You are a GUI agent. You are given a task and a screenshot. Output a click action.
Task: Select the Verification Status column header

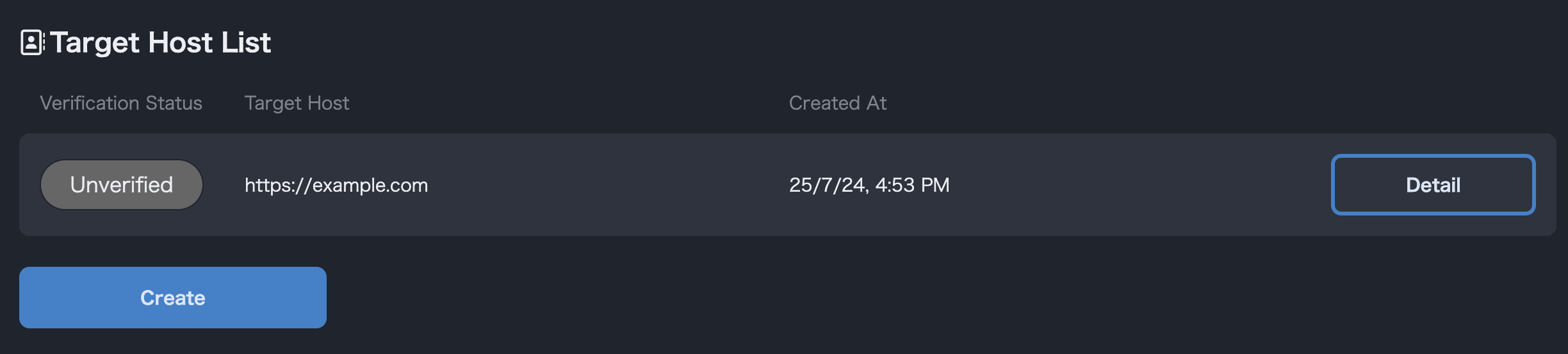point(120,103)
